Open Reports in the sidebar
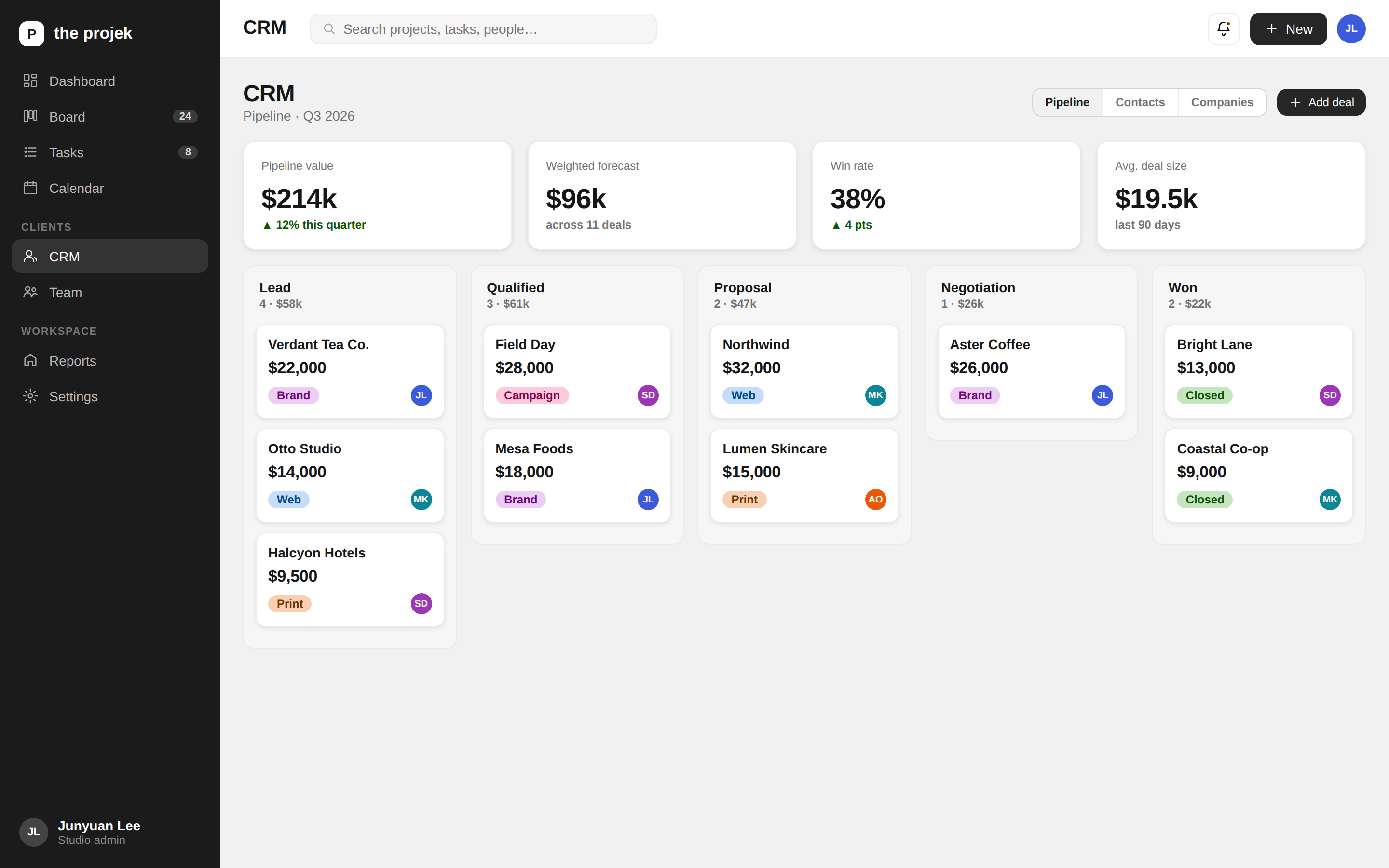Viewport: 1389px width, 868px height. coord(109,361)
